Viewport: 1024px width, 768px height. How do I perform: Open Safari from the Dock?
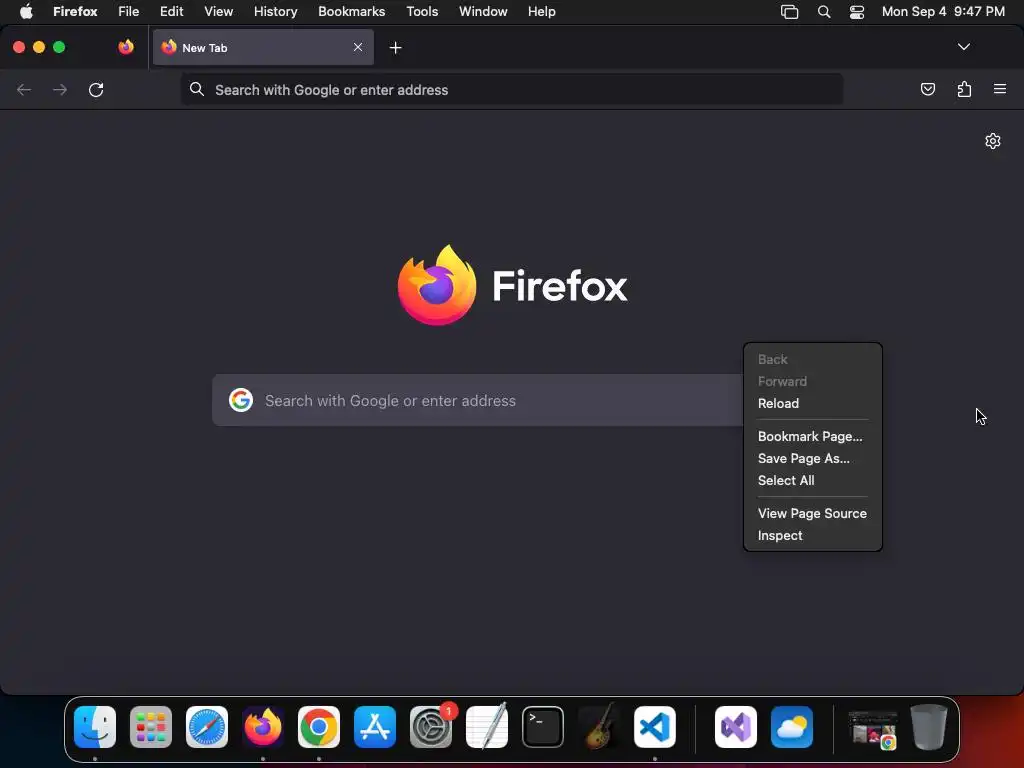[x=207, y=727]
